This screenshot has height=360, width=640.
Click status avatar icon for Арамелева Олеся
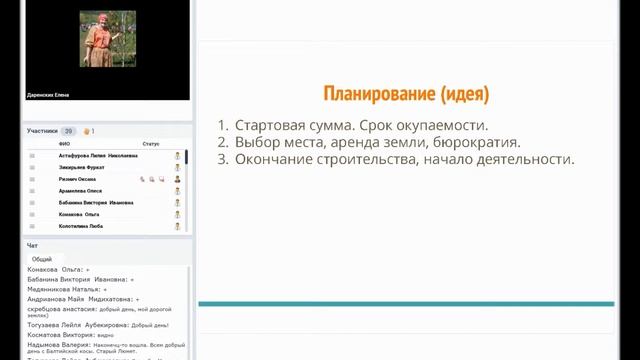[178, 191]
